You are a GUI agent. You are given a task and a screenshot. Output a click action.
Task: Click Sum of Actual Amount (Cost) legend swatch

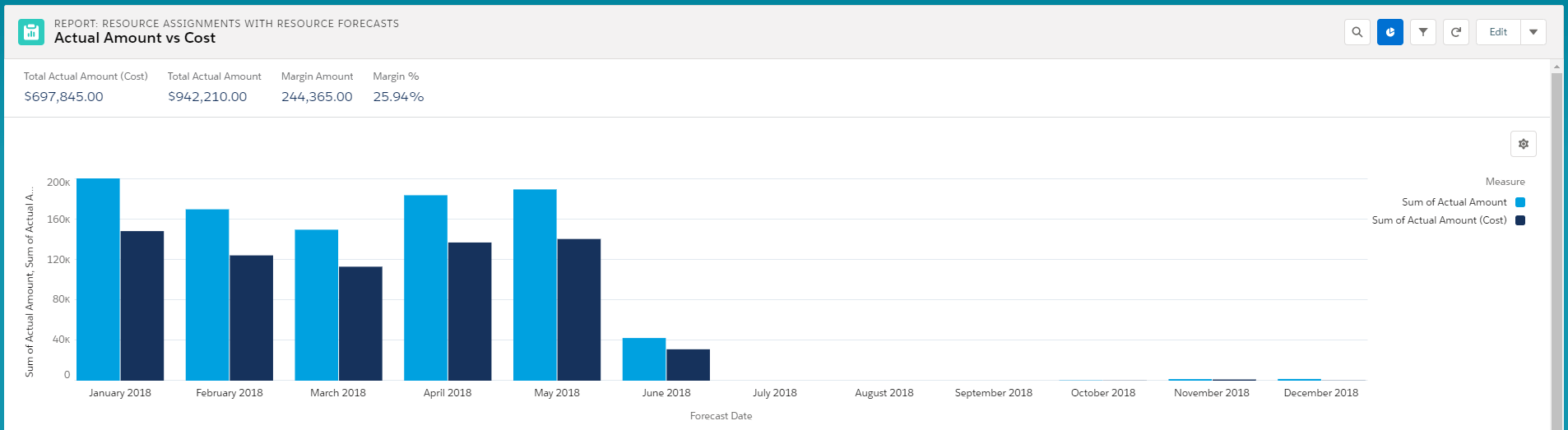point(1520,220)
